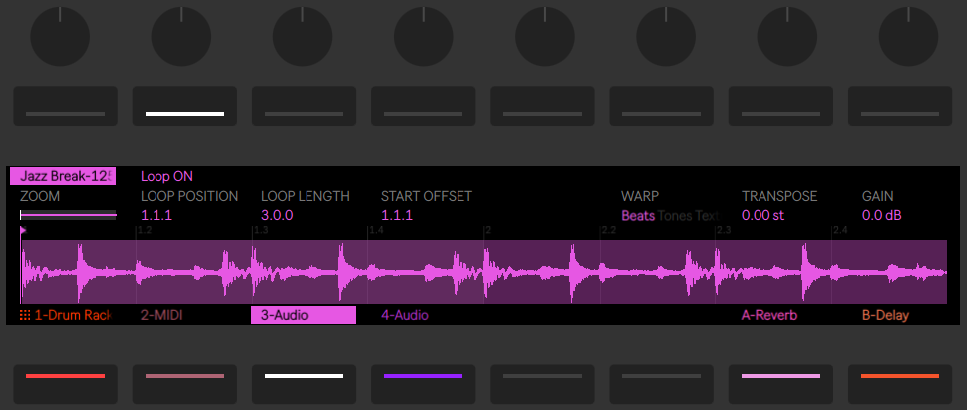Select the 2-MIDI track label
The image size is (967, 410).
tap(162, 316)
